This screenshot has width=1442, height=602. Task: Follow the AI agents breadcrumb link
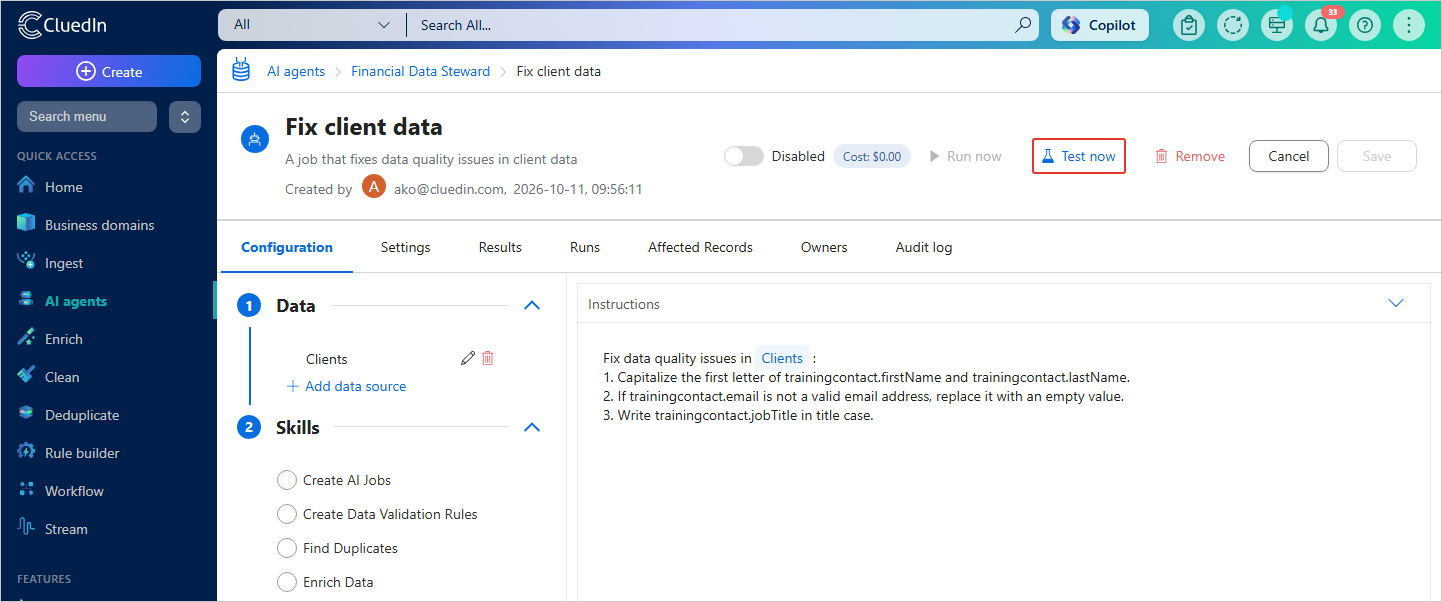click(296, 71)
